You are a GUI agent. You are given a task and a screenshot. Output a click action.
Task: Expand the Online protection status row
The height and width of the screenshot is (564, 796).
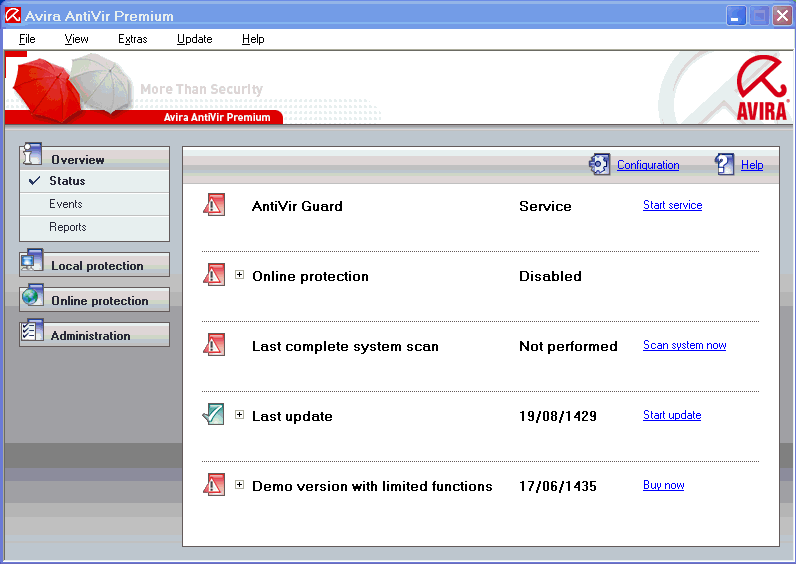click(x=240, y=275)
